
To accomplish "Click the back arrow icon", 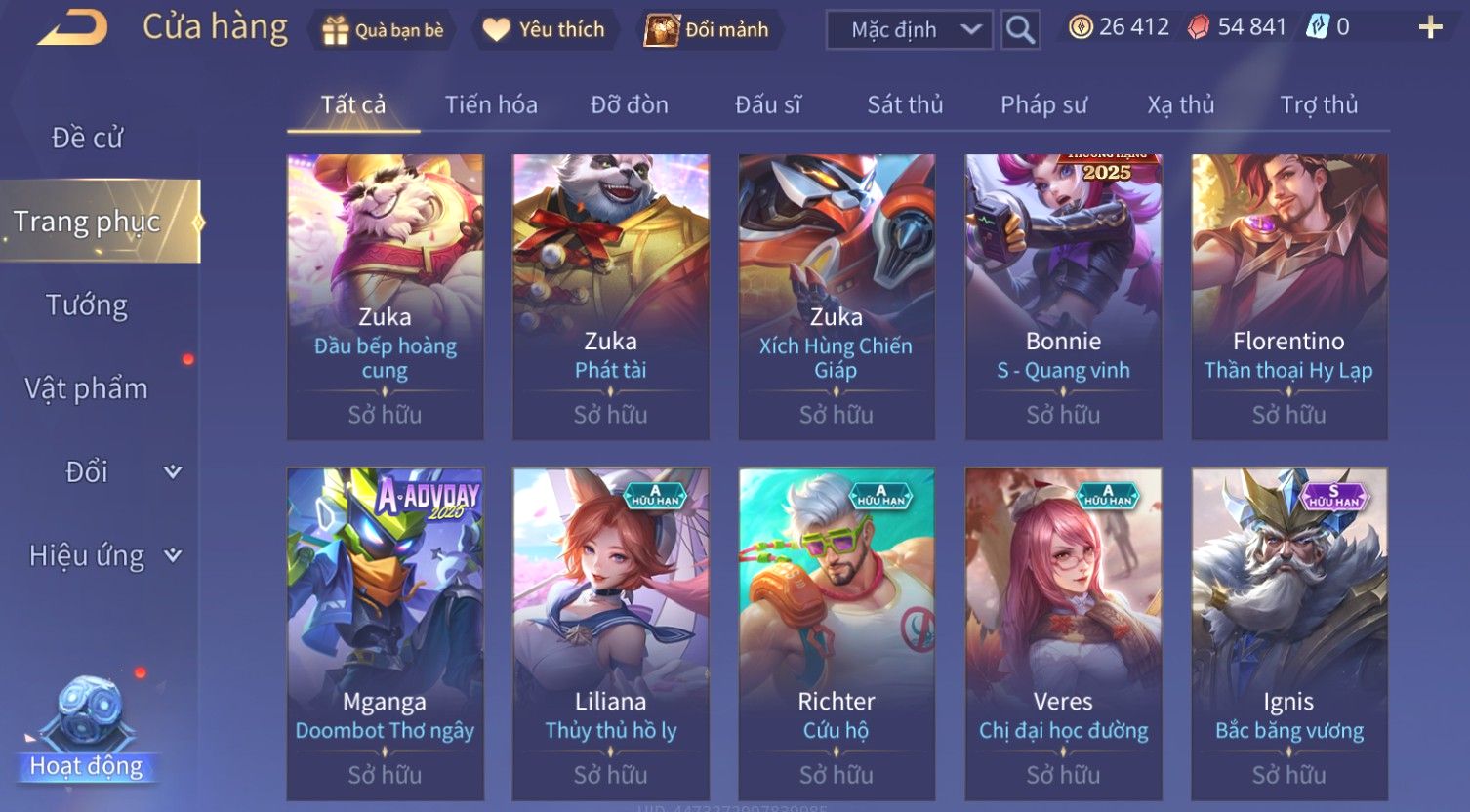I will pyautogui.click(x=72, y=27).
